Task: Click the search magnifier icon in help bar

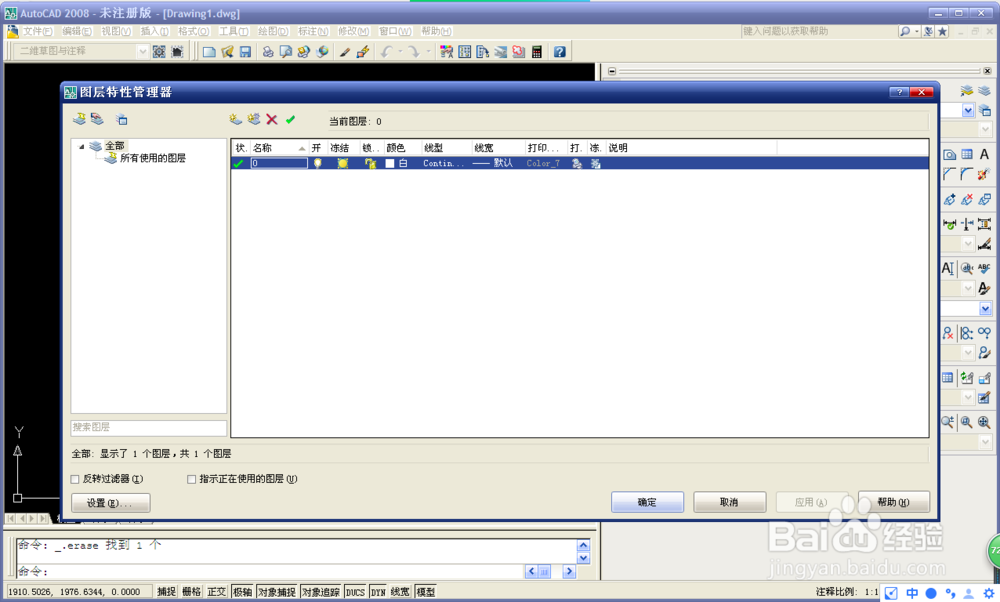Action: point(905,31)
